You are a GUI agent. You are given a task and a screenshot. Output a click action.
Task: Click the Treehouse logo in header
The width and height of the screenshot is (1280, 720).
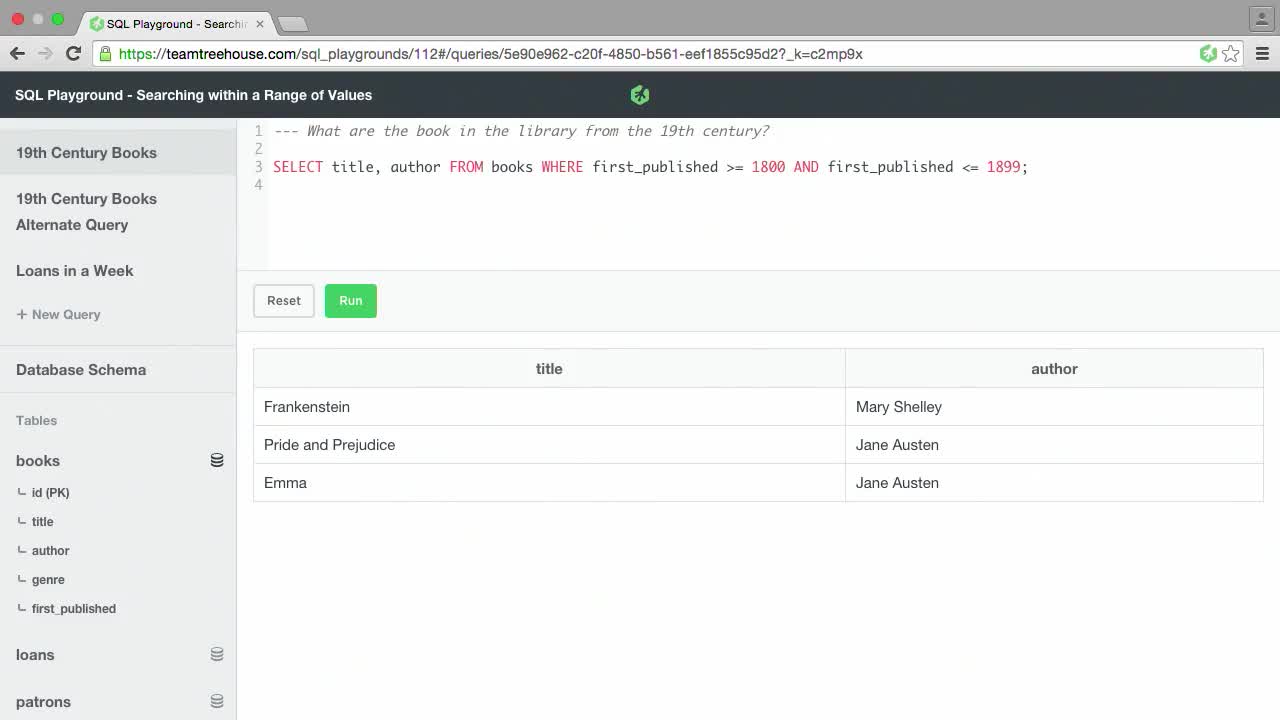point(640,95)
